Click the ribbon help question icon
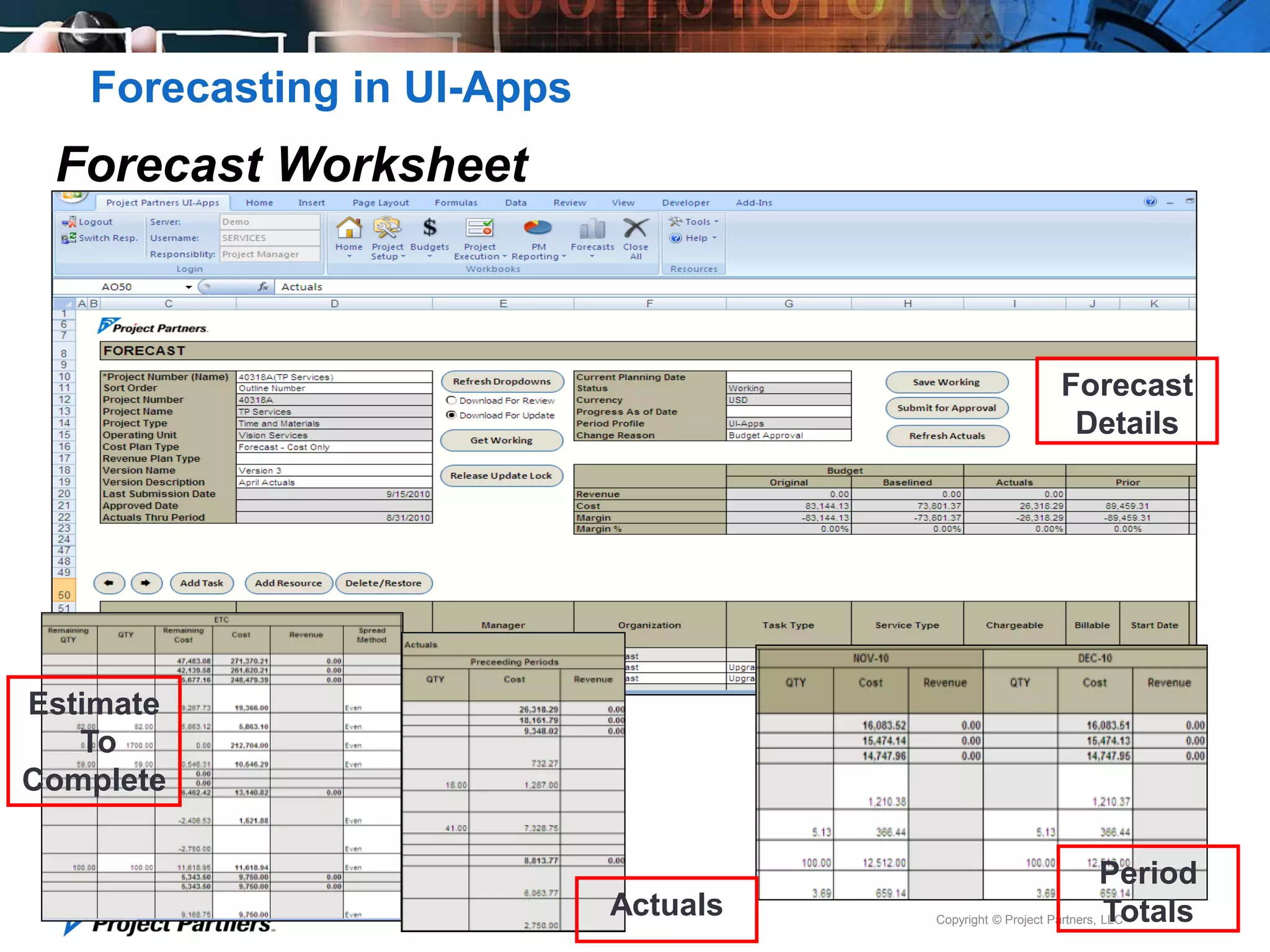The image size is (1270, 952). click(1150, 201)
